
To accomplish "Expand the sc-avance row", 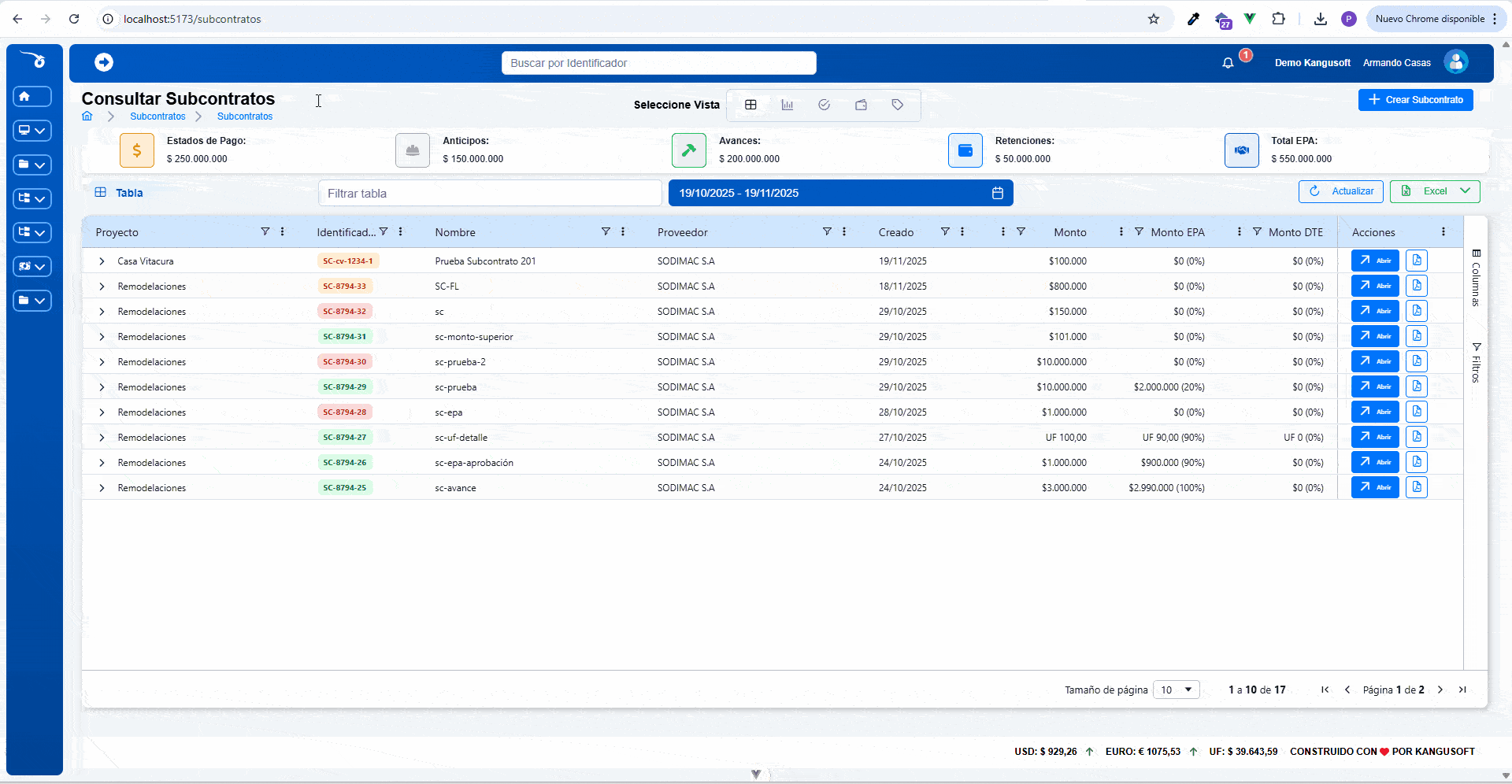I will coord(102,488).
